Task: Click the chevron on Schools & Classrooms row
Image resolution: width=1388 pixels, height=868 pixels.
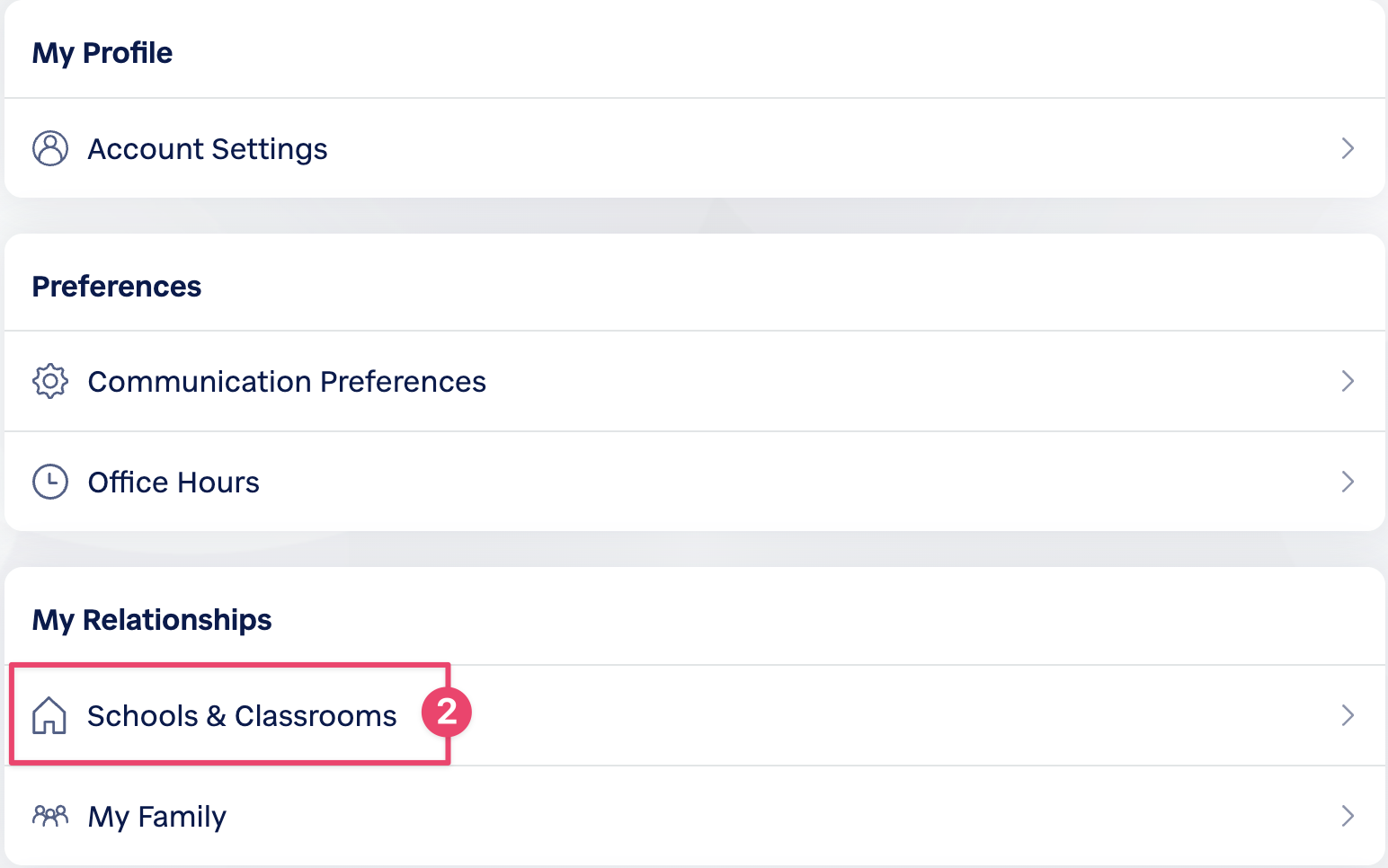Action: 1347,715
